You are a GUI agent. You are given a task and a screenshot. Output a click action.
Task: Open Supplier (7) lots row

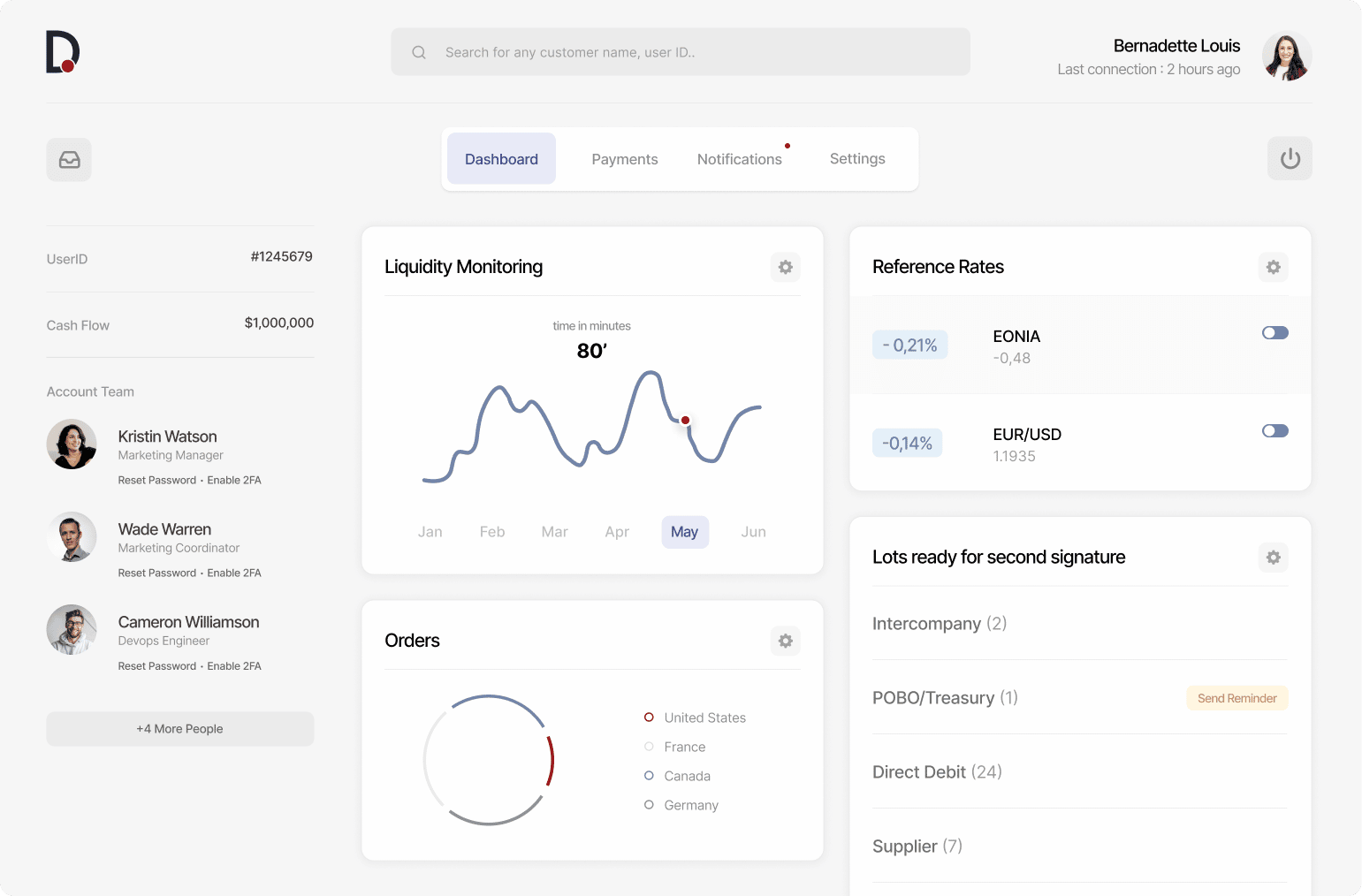pos(1080,847)
